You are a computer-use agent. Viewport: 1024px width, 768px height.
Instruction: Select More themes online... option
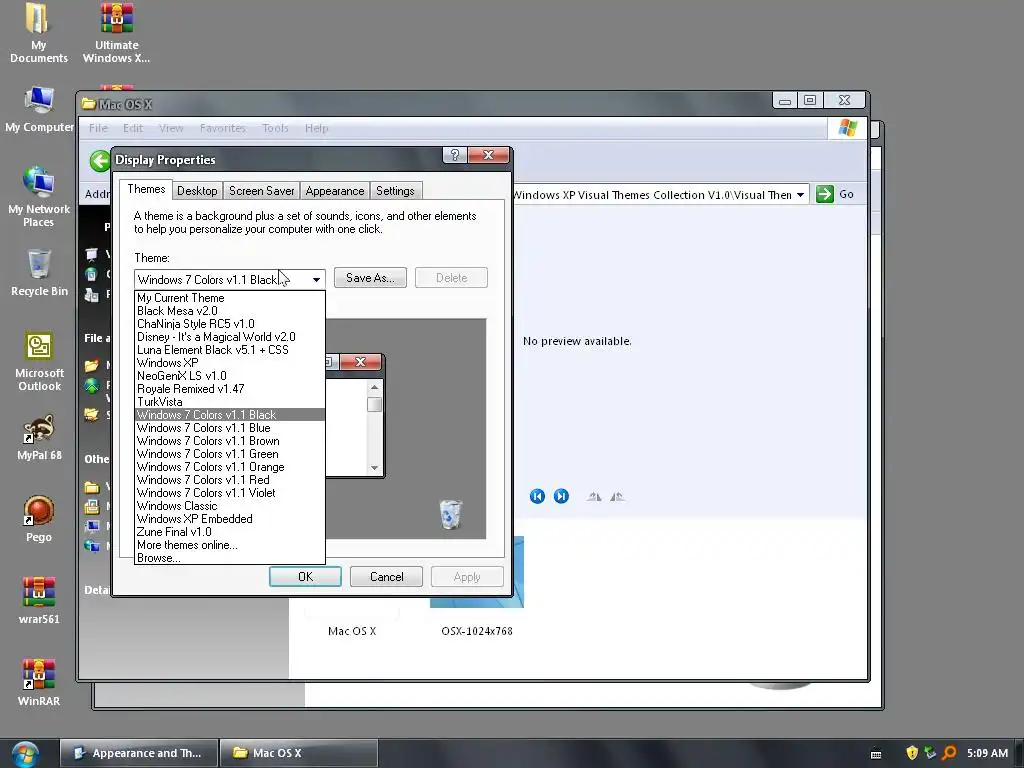tap(230, 545)
